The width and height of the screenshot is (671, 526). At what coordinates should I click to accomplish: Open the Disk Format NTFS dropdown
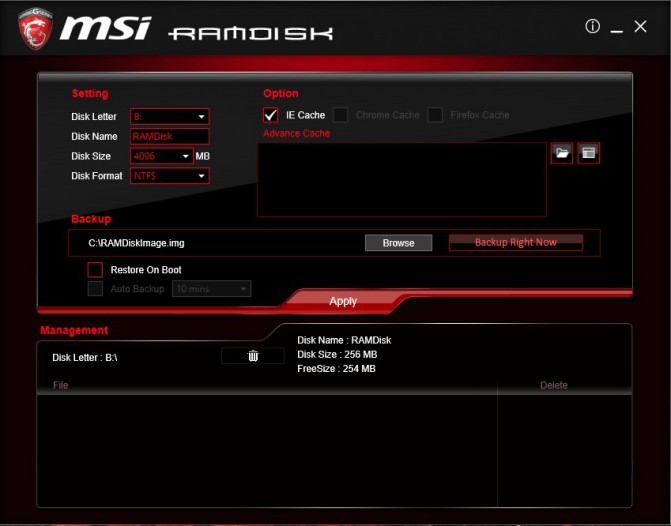click(169, 176)
